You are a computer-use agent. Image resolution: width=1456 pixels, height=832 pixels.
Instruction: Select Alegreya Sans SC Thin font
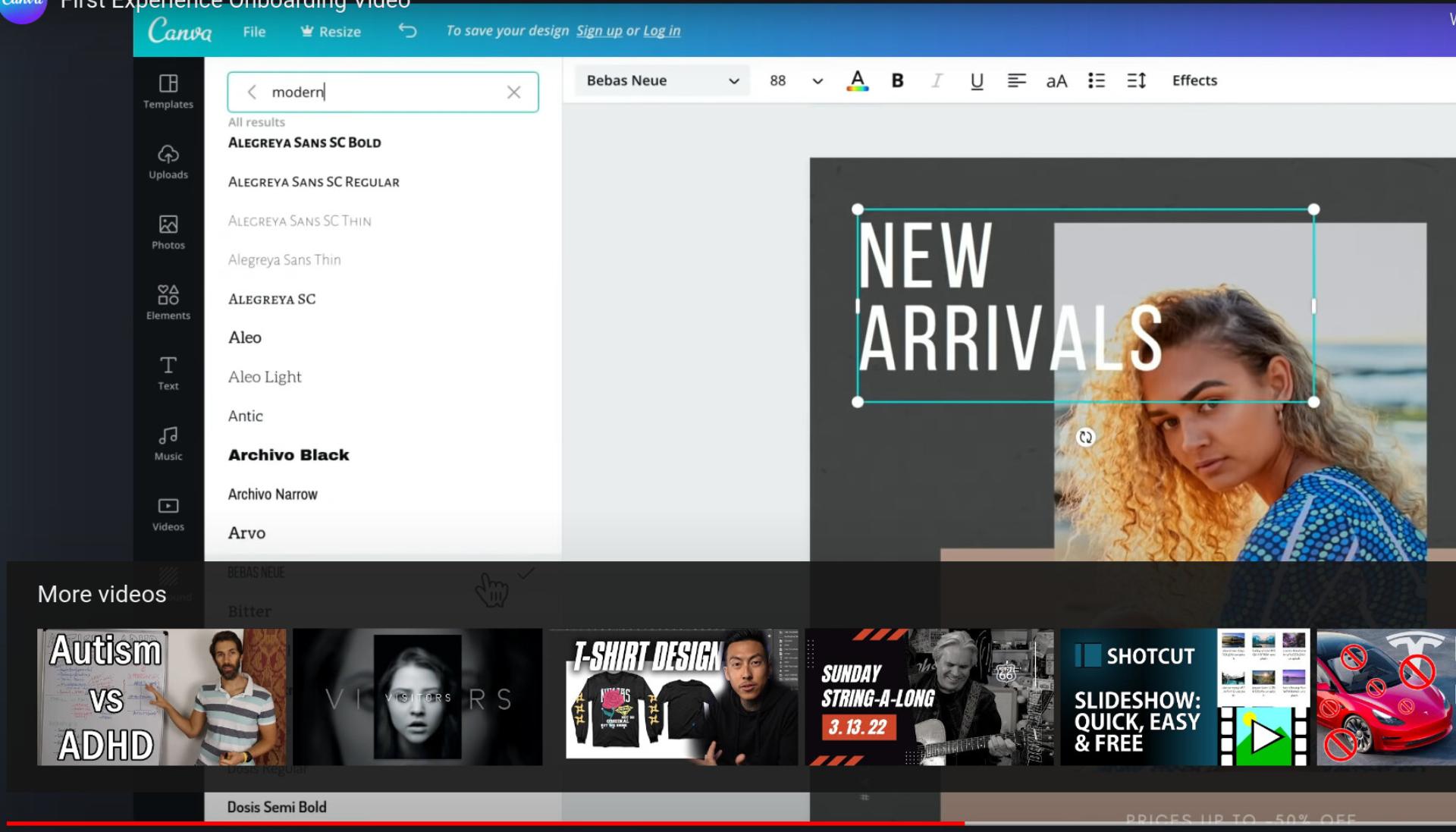pyautogui.click(x=300, y=221)
